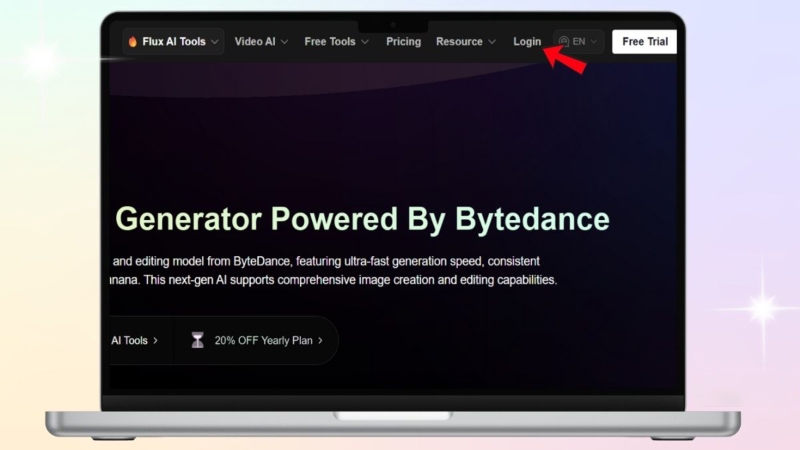This screenshot has height=450, width=800.
Task: Open the Flux AI Tools menu
Action: [173, 41]
